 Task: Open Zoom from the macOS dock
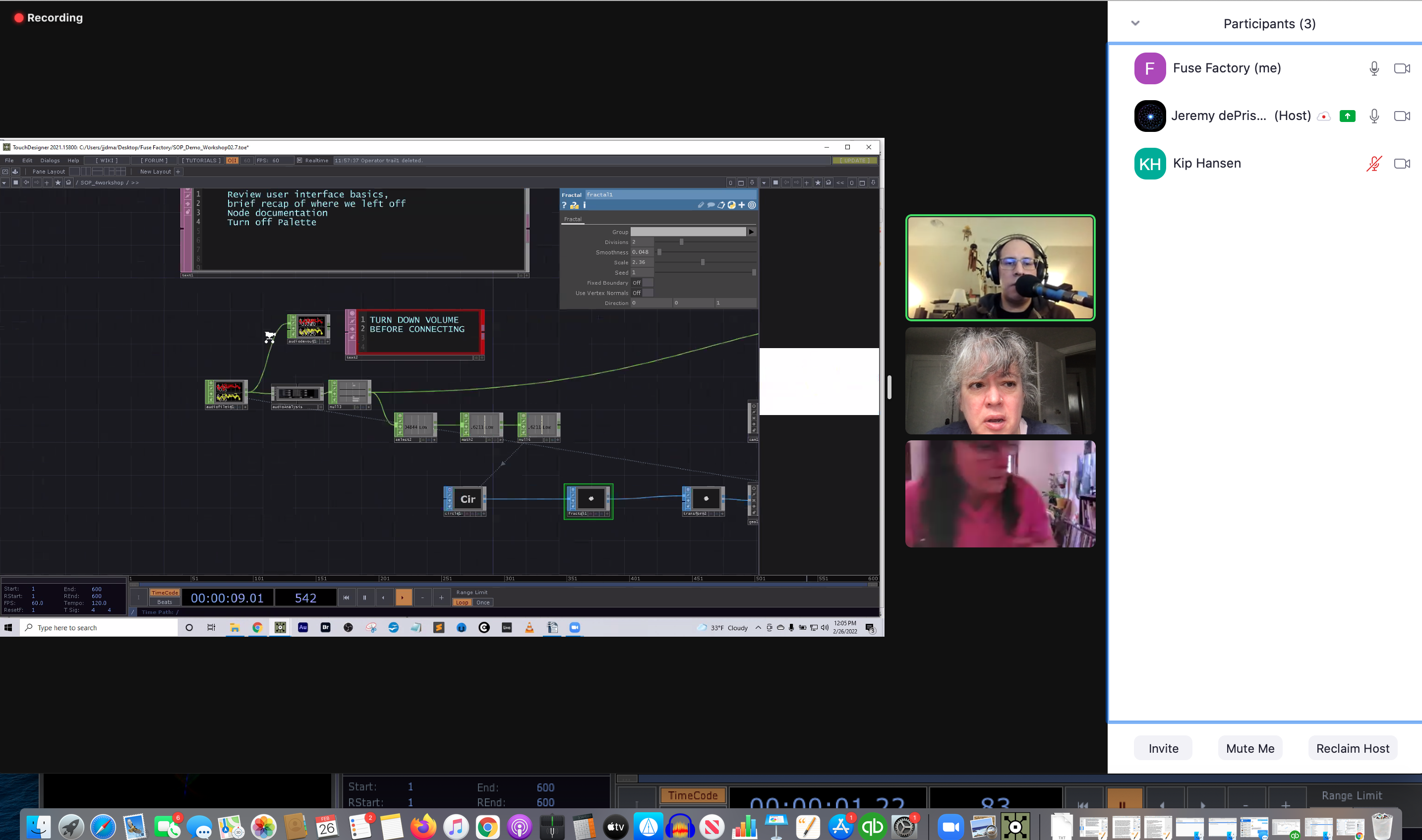pos(950,828)
